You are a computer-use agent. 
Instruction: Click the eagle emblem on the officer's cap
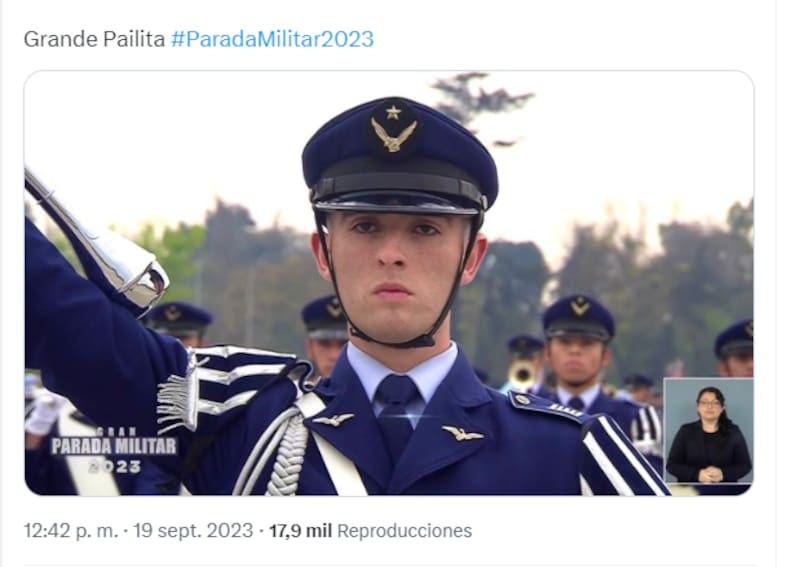coord(393,135)
